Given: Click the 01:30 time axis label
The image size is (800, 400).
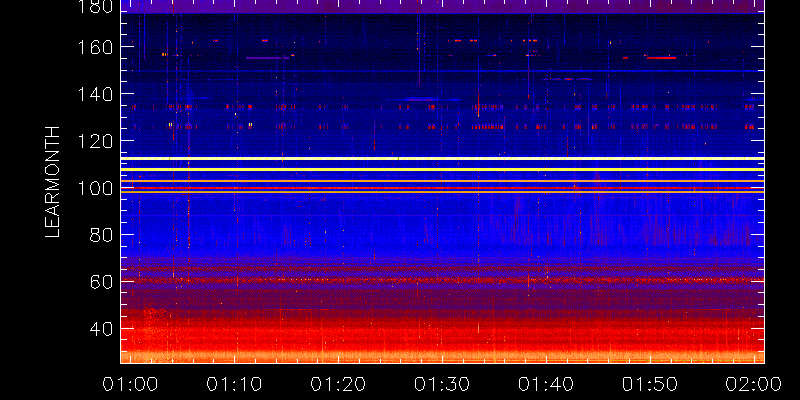Looking at the screenshot, I should tap(442, 384).
